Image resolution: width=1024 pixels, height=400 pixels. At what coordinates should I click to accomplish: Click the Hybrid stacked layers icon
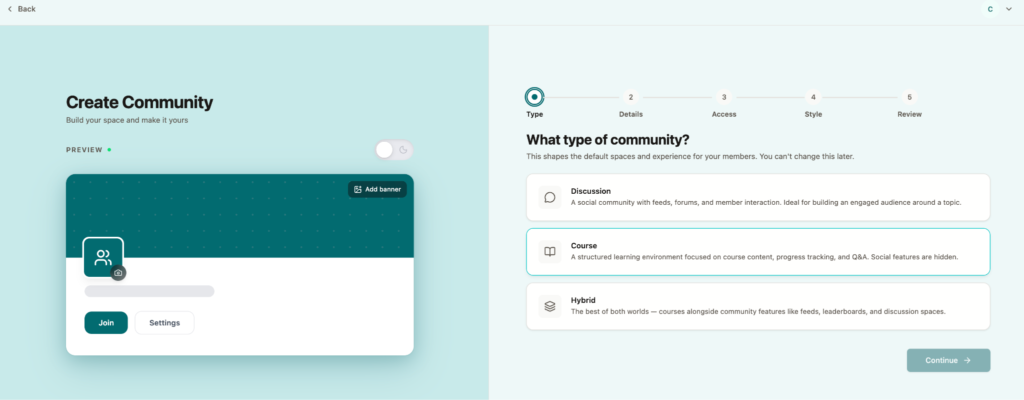point(549,306)
